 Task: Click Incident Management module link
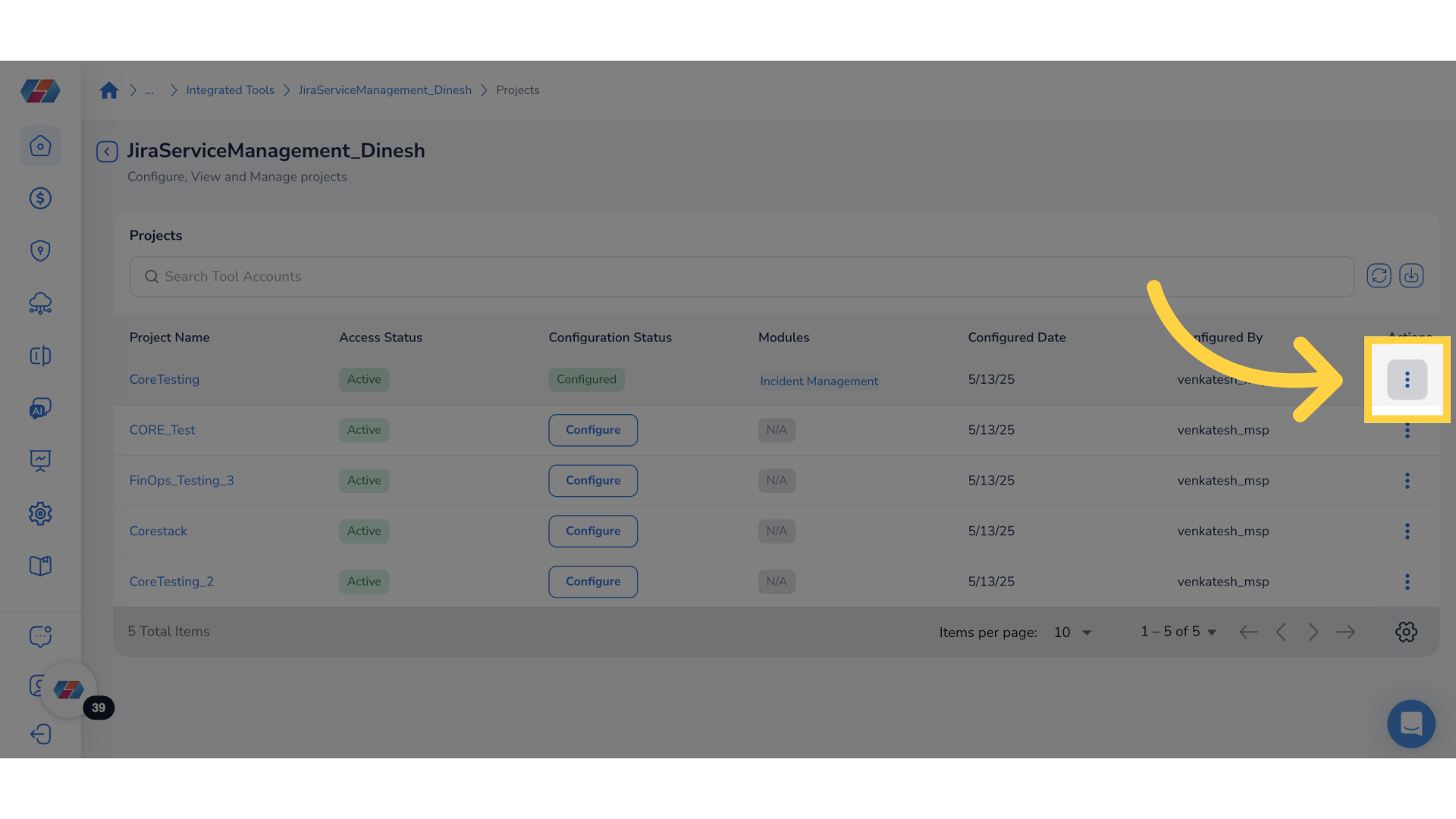[819, 381]
